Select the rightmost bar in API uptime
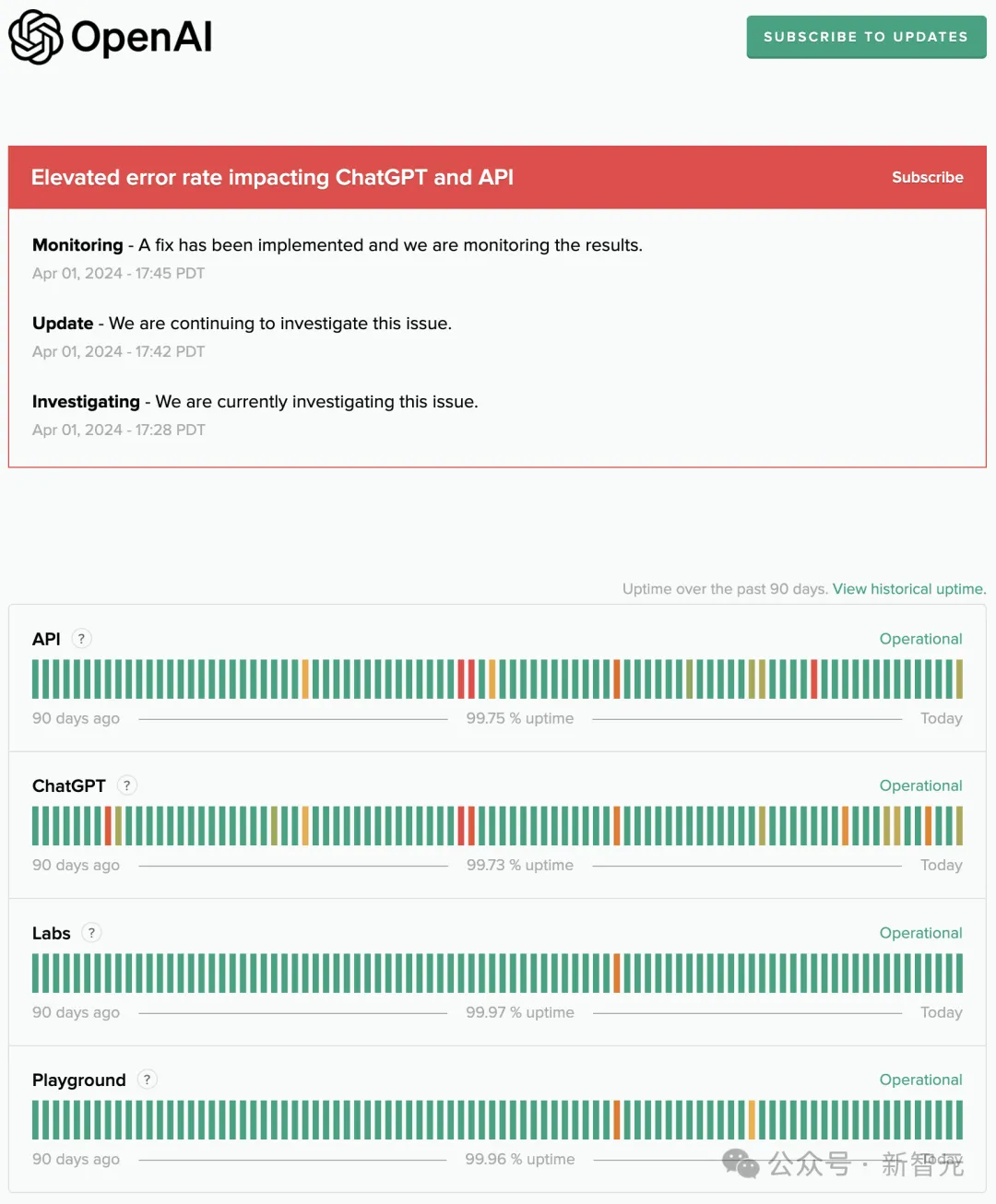The width and height of the screenshot is (996, 1204). click(959, 679)
